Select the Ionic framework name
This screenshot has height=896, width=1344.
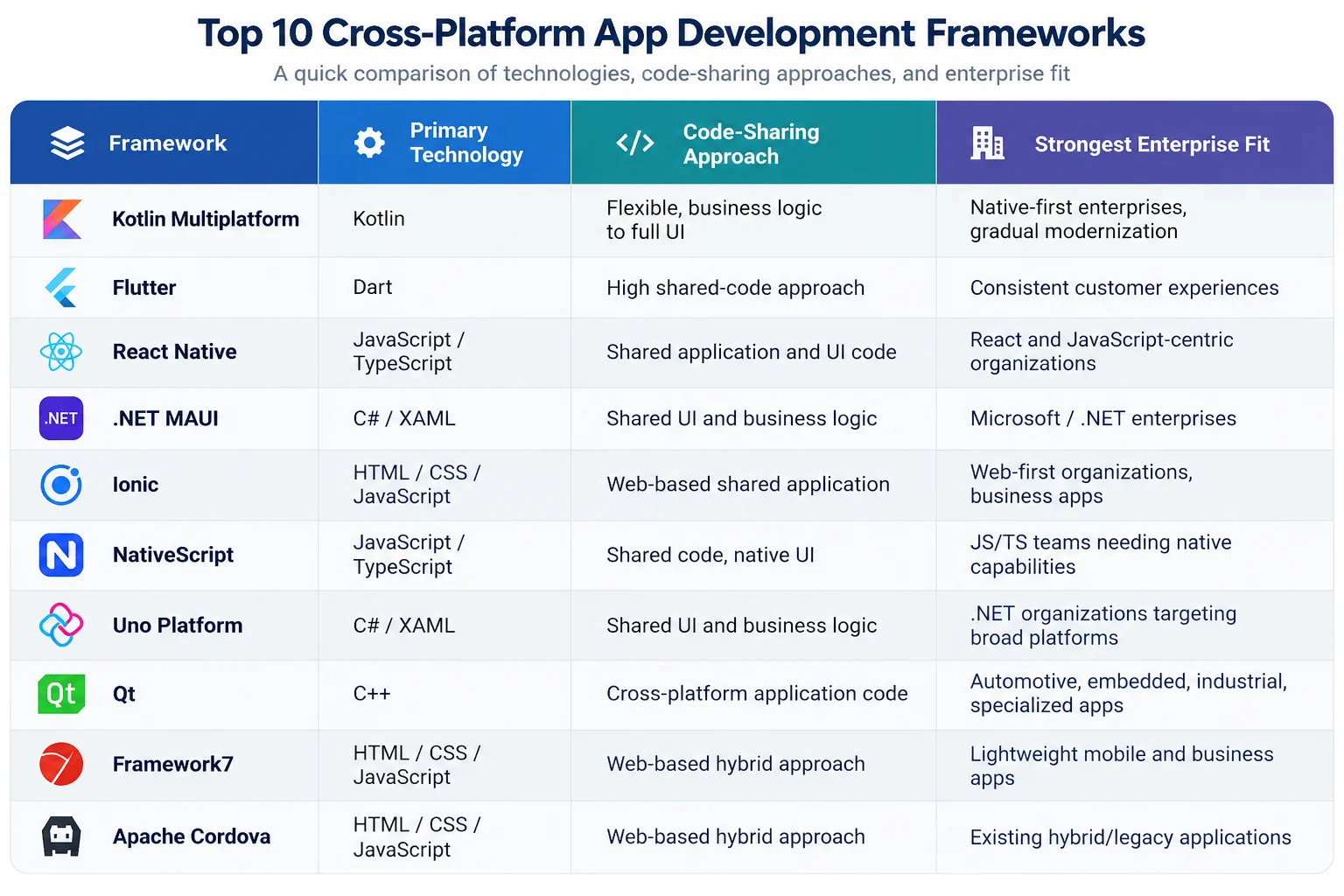[136, 485]
